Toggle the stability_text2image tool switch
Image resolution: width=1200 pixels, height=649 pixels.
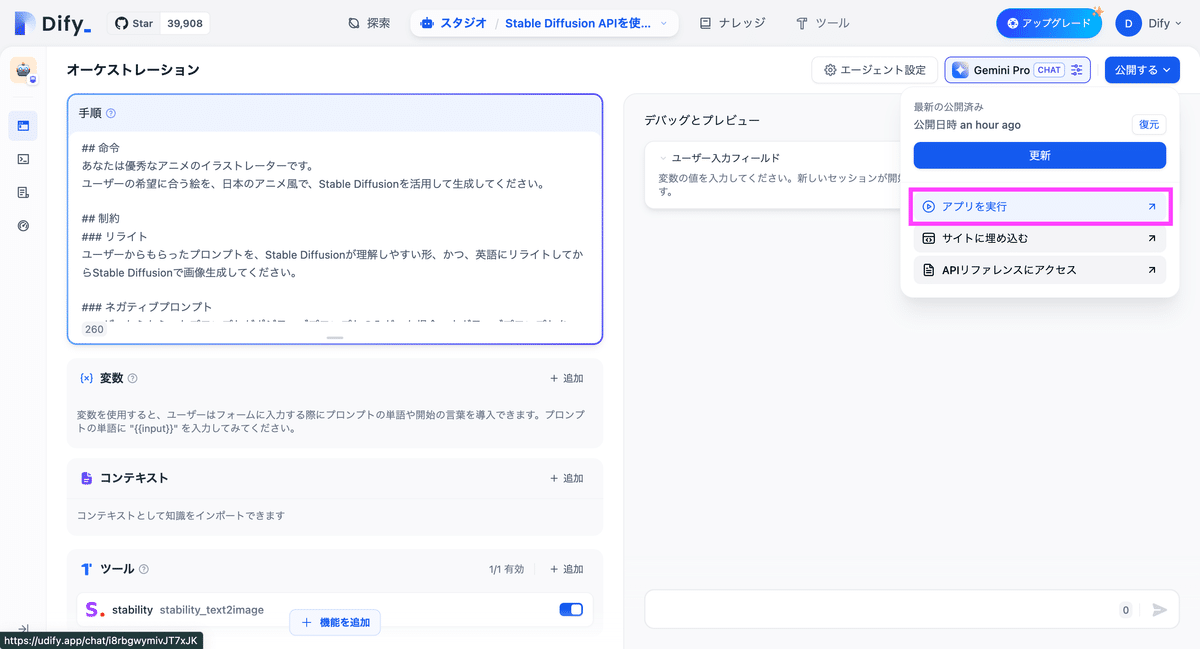(571, 609)
